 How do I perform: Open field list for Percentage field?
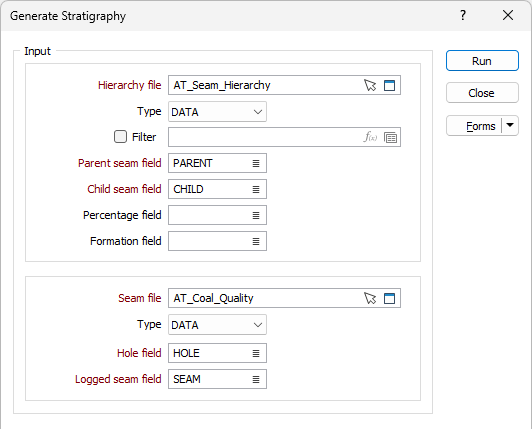256,215
